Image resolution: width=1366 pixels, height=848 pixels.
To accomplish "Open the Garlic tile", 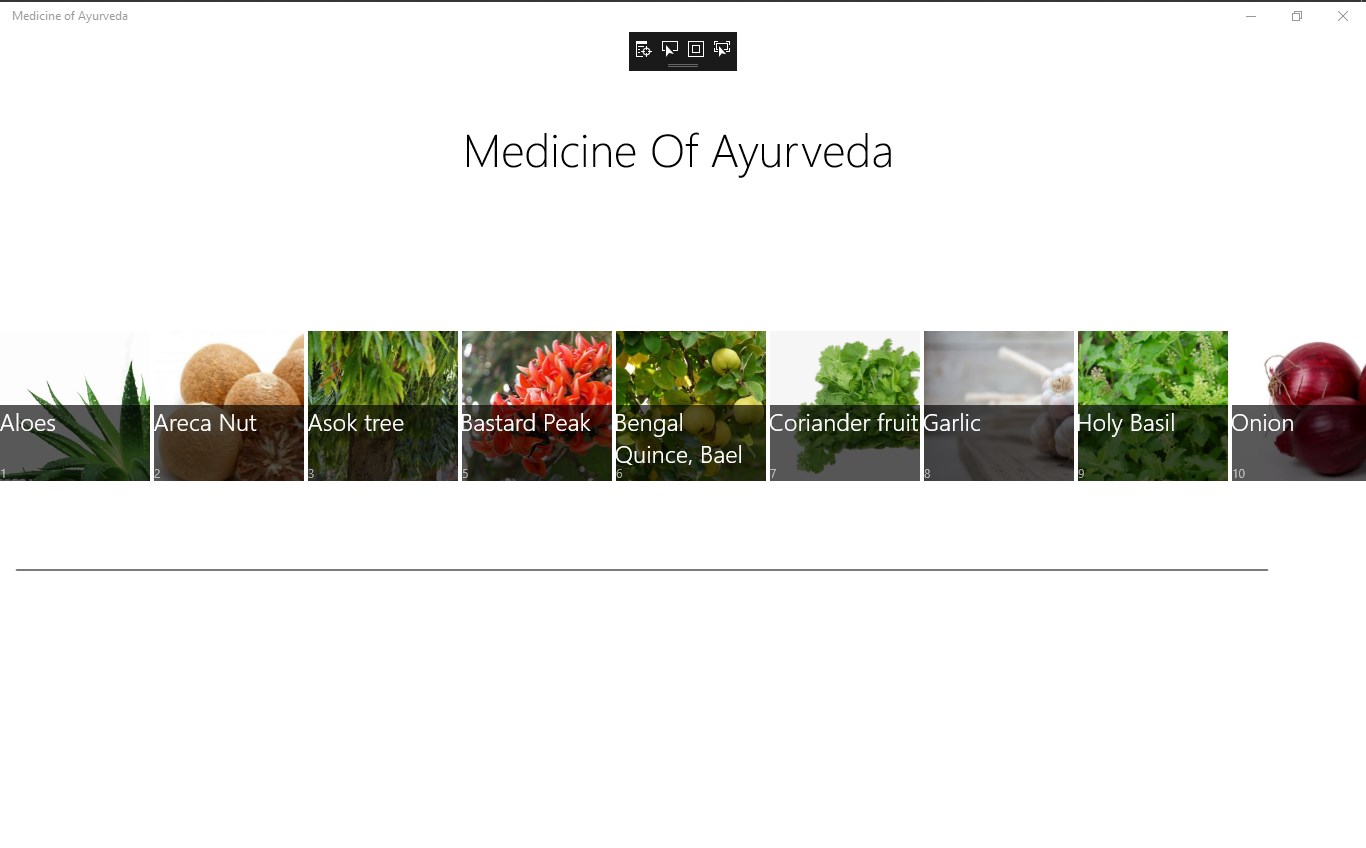I will pos(999,406).
